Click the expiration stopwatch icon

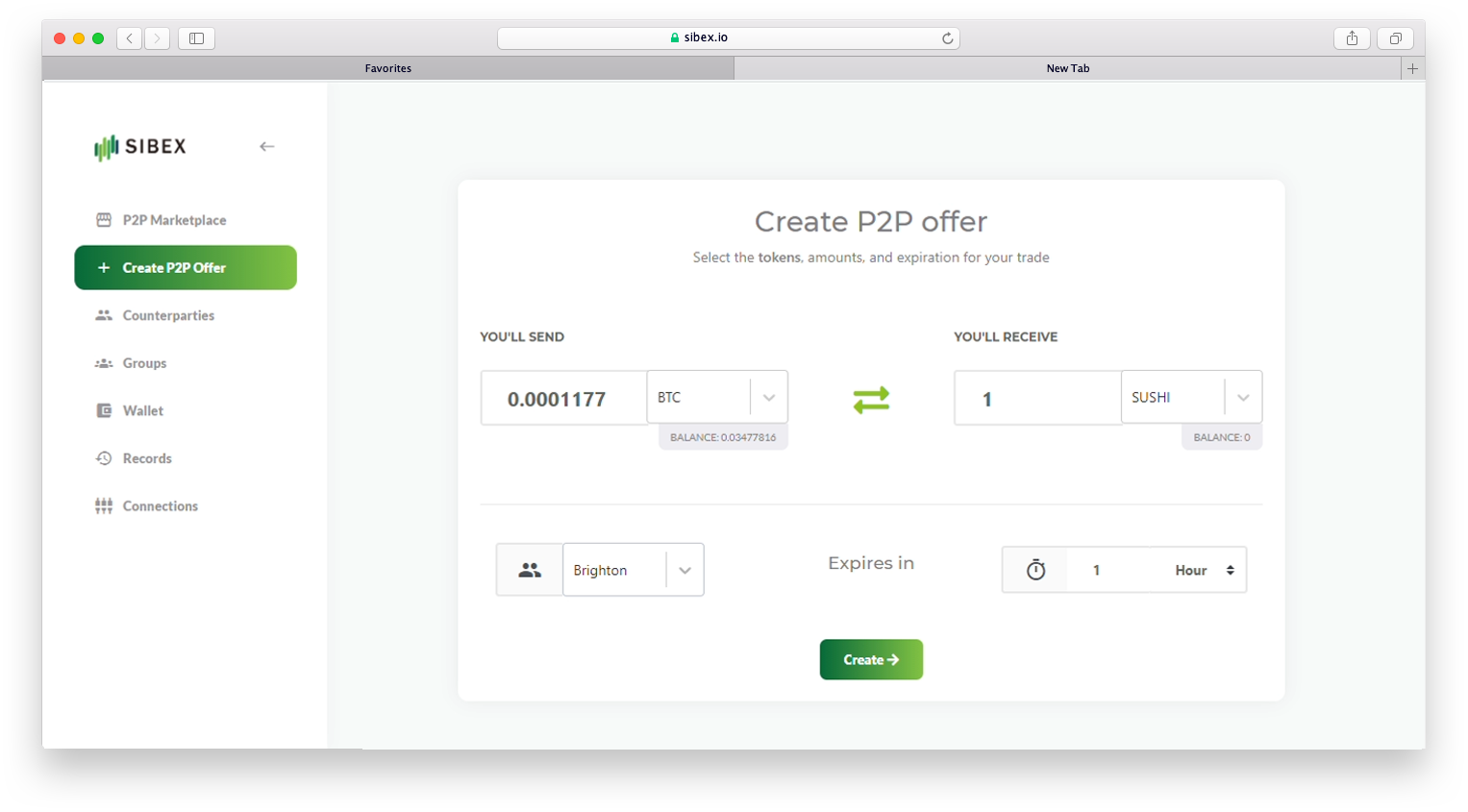[x=1035, y=571]
